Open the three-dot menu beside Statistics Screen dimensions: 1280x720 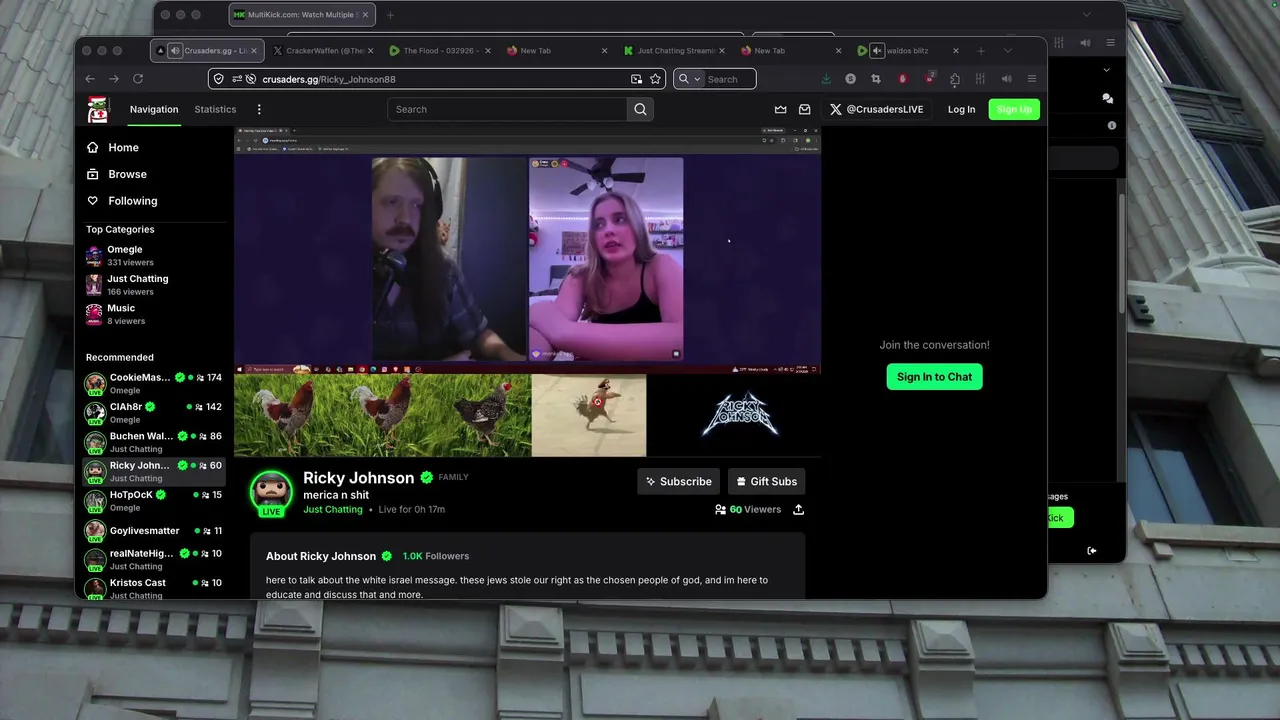(259, 109)
